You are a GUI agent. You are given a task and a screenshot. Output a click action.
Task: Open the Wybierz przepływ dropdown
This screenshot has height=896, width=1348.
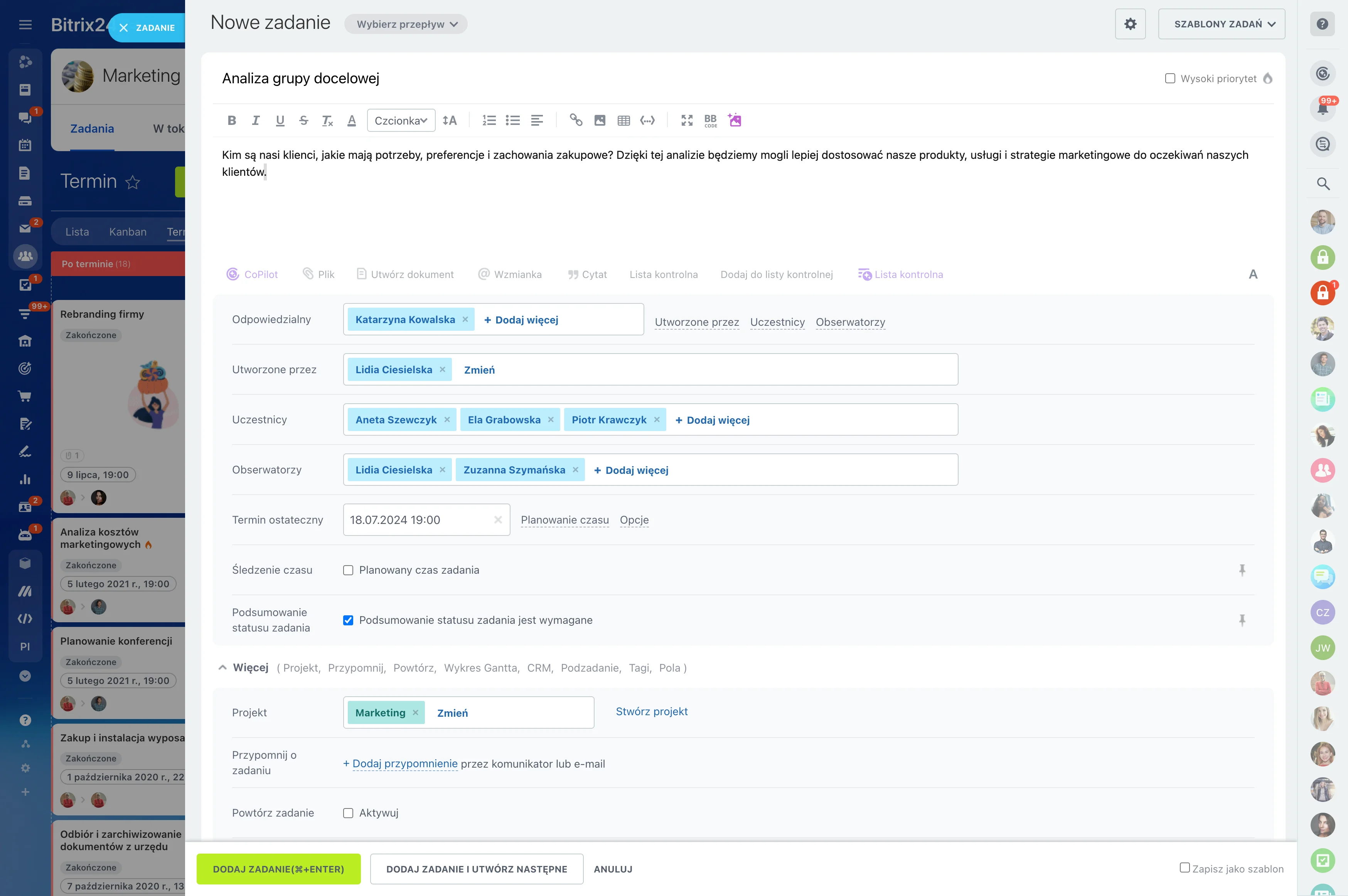coord(406,24)
